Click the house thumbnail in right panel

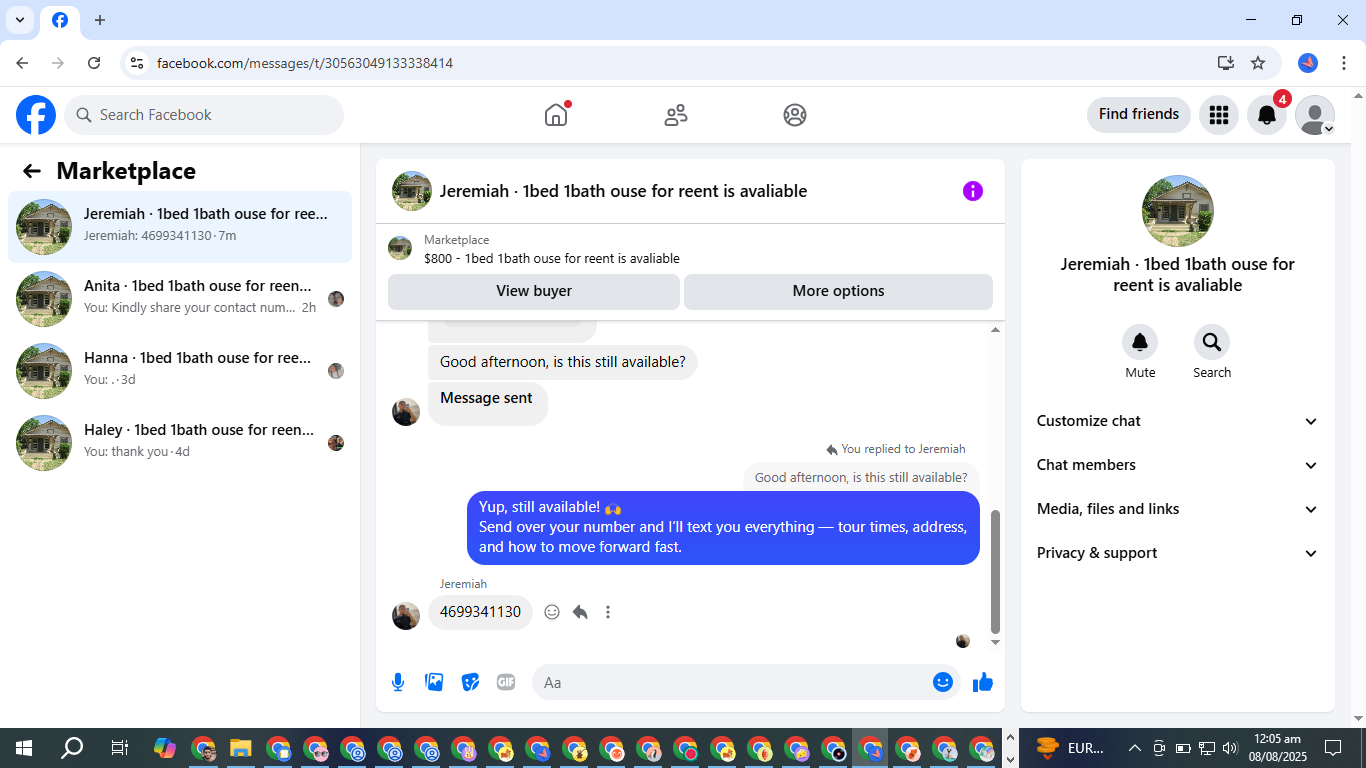pos(1178,211)
